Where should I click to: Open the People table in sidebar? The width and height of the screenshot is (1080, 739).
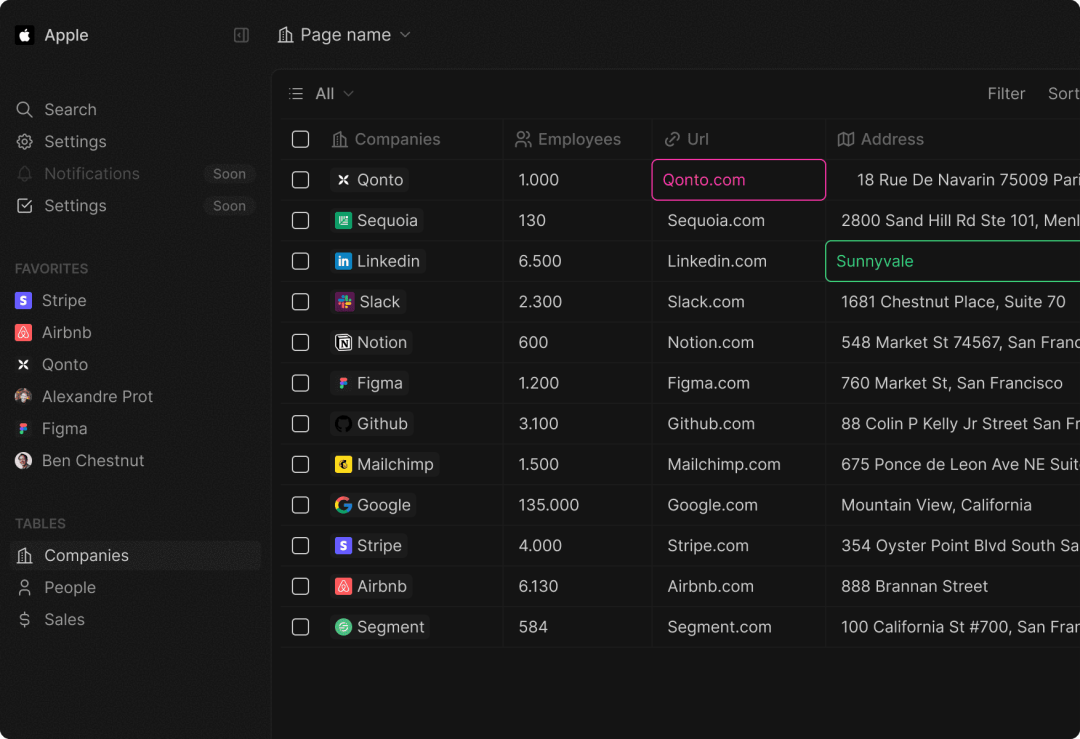click(x=135, y=587)
